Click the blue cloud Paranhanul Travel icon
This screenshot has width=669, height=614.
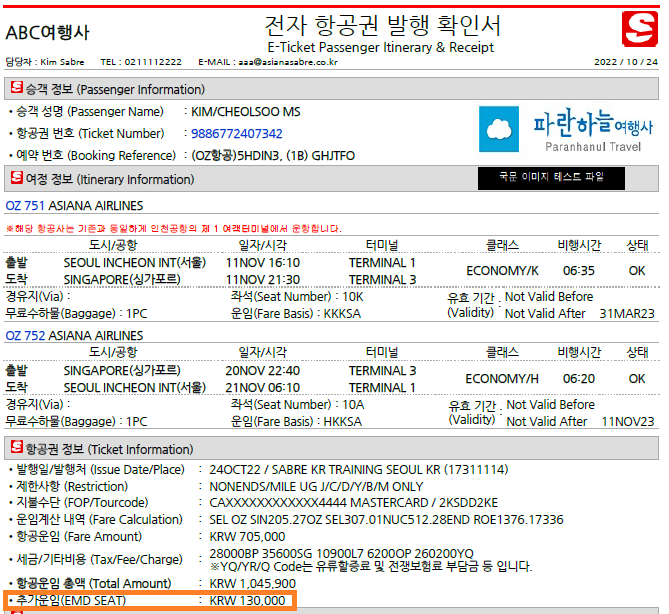[x=499, y=129]
